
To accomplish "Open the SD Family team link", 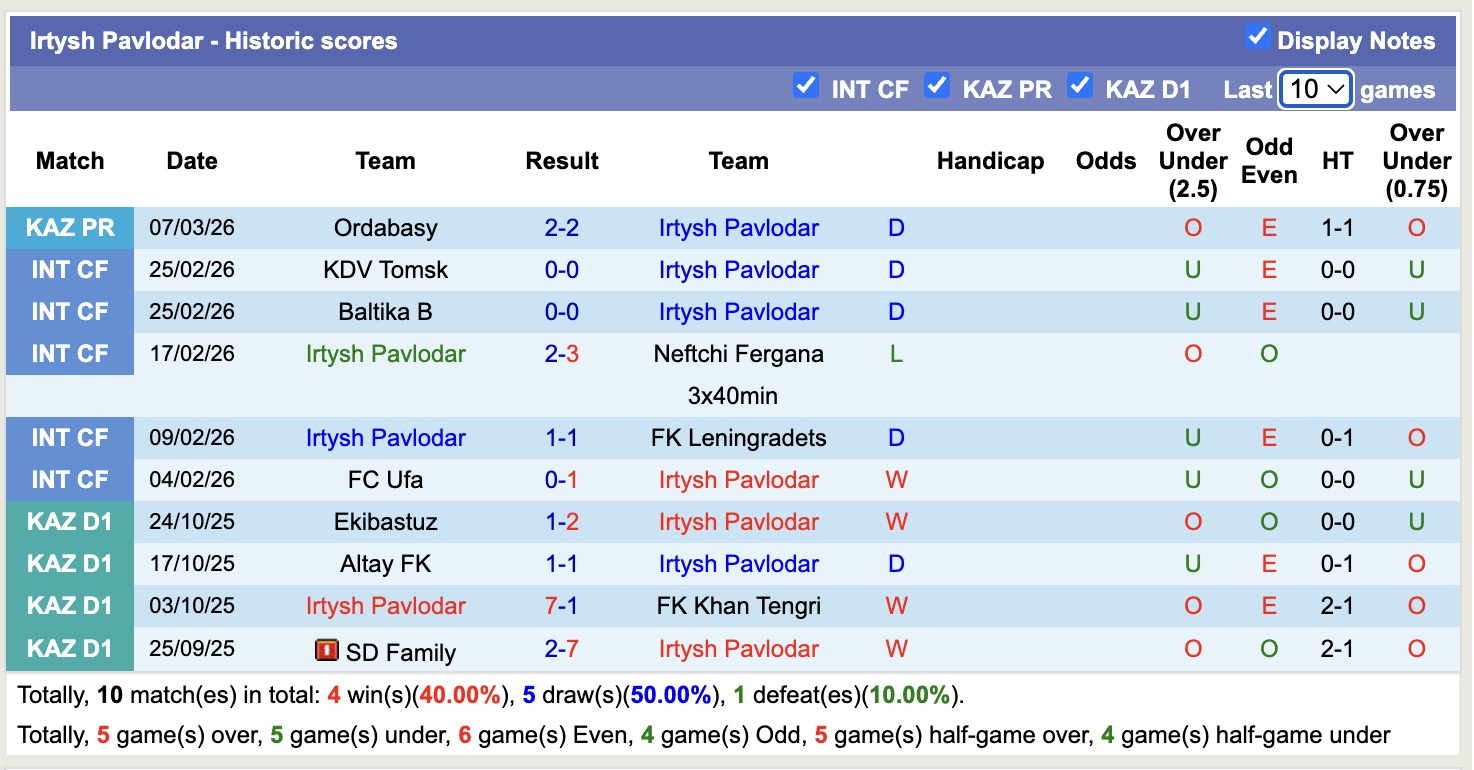I will pos(400,653).
